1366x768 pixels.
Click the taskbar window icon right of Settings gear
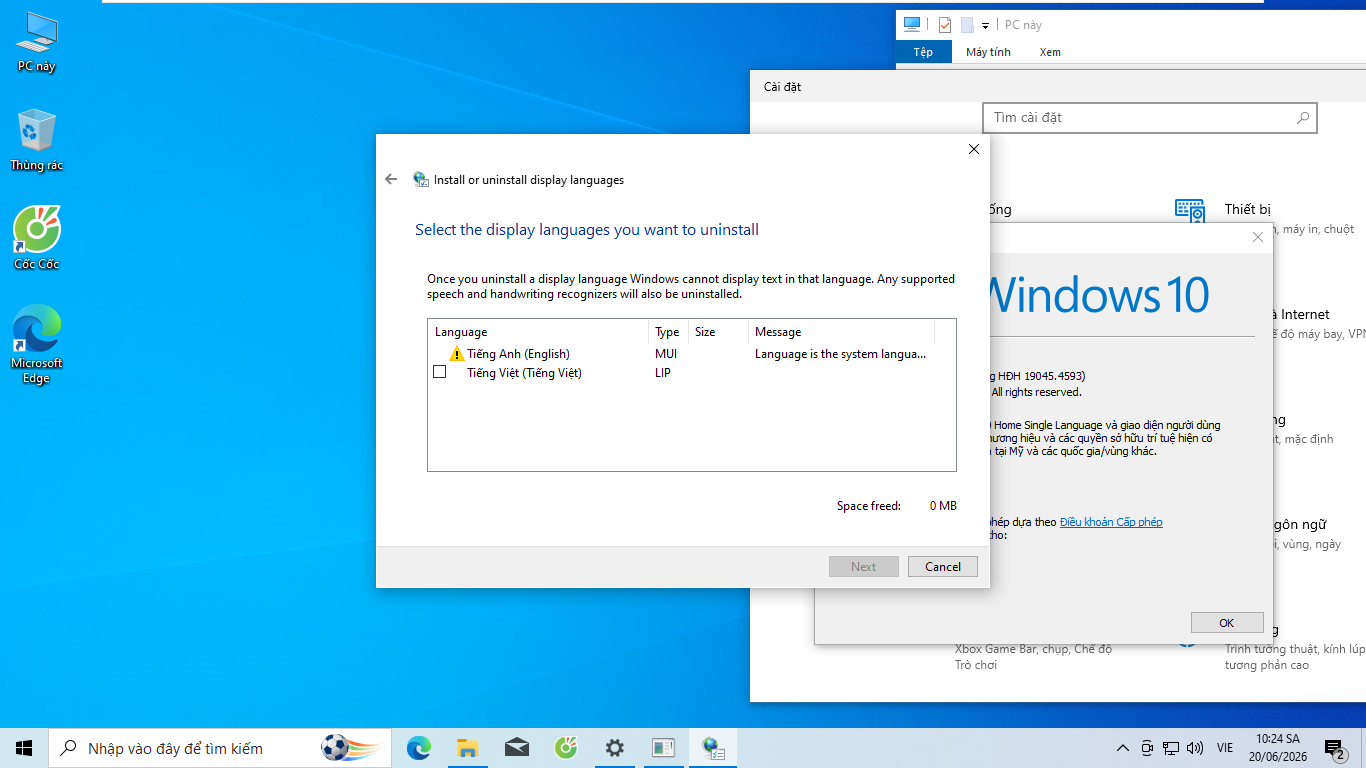(x=663, y=748)
